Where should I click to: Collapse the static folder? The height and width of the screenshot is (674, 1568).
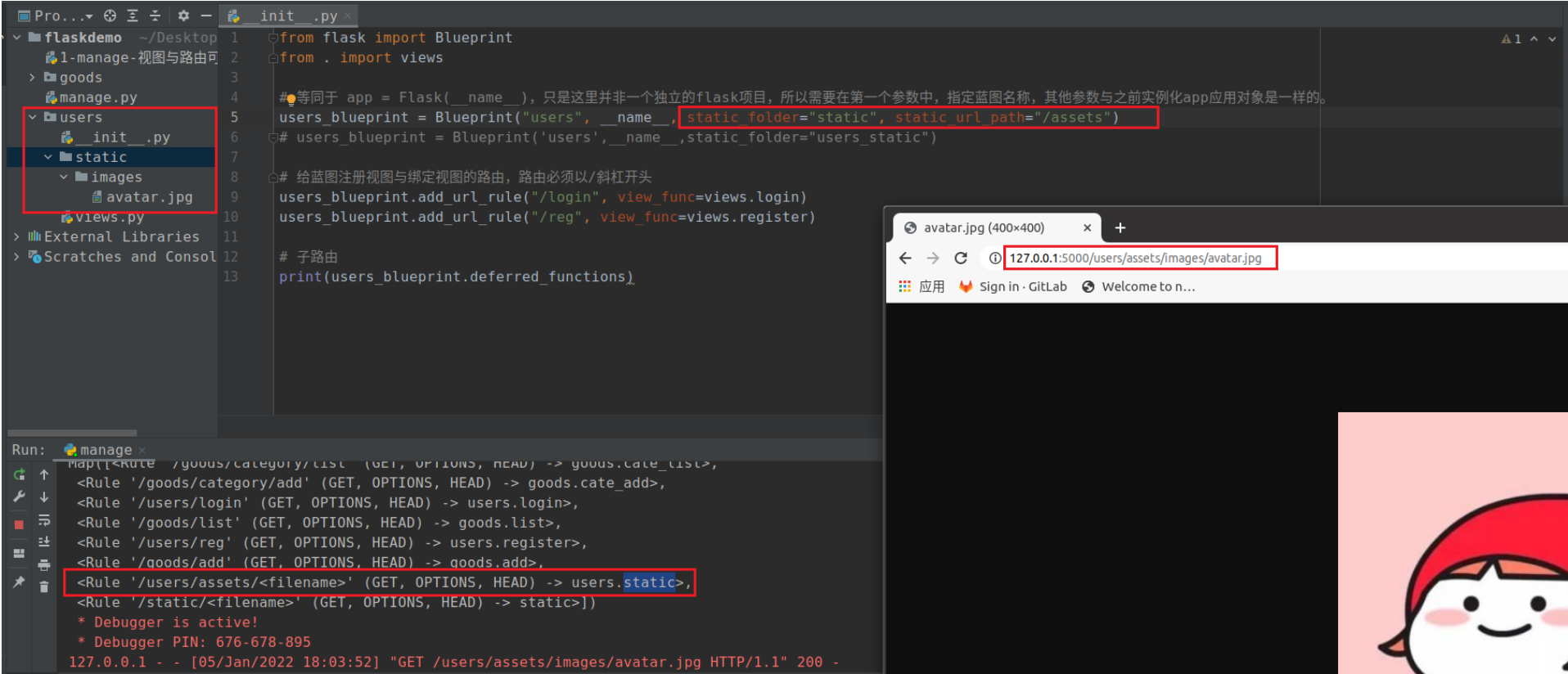tap(48, 157)
